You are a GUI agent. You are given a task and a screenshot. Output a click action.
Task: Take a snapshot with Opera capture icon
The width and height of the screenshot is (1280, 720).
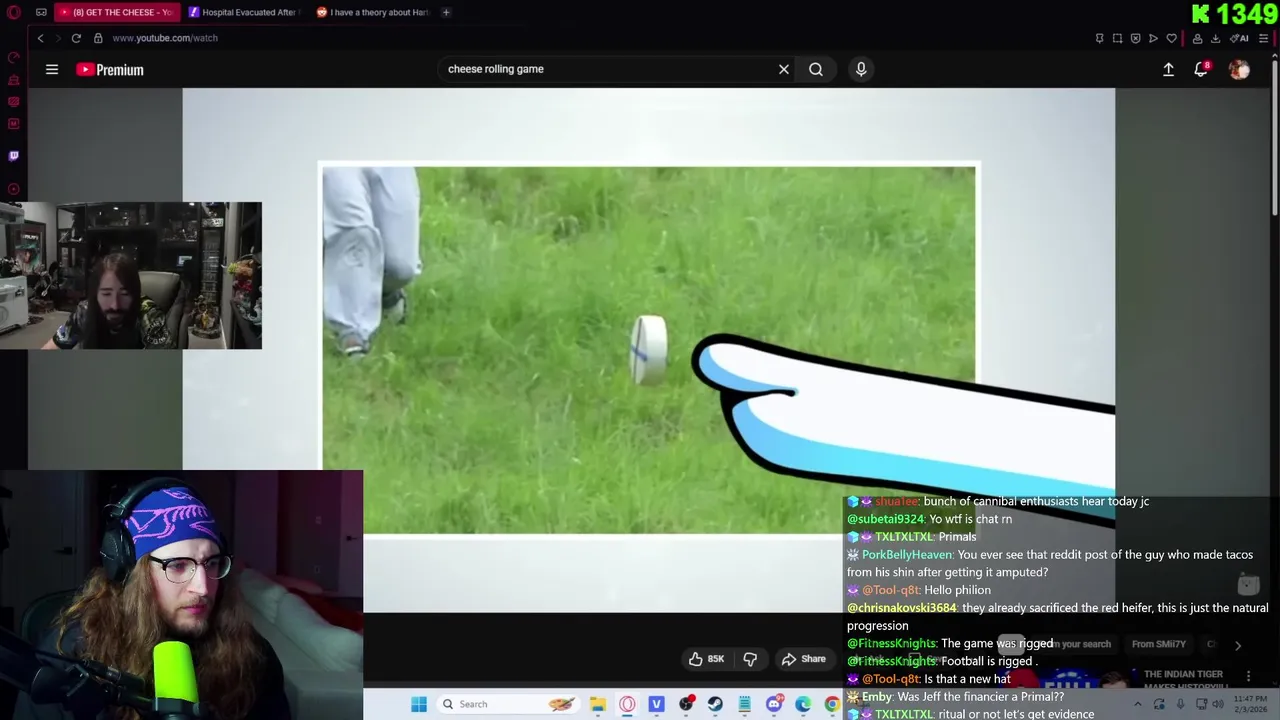(1117, 38)
